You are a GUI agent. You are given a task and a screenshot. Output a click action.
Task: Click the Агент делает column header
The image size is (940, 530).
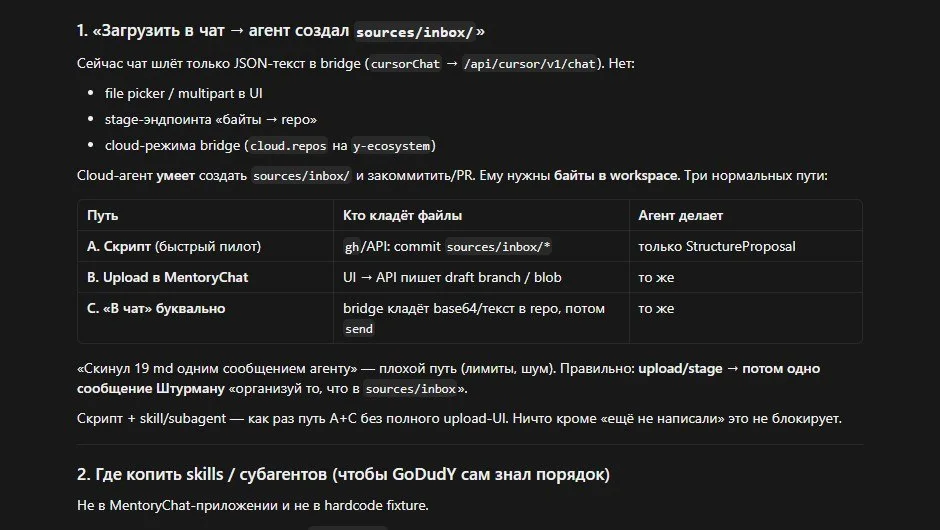pos(680,215)
